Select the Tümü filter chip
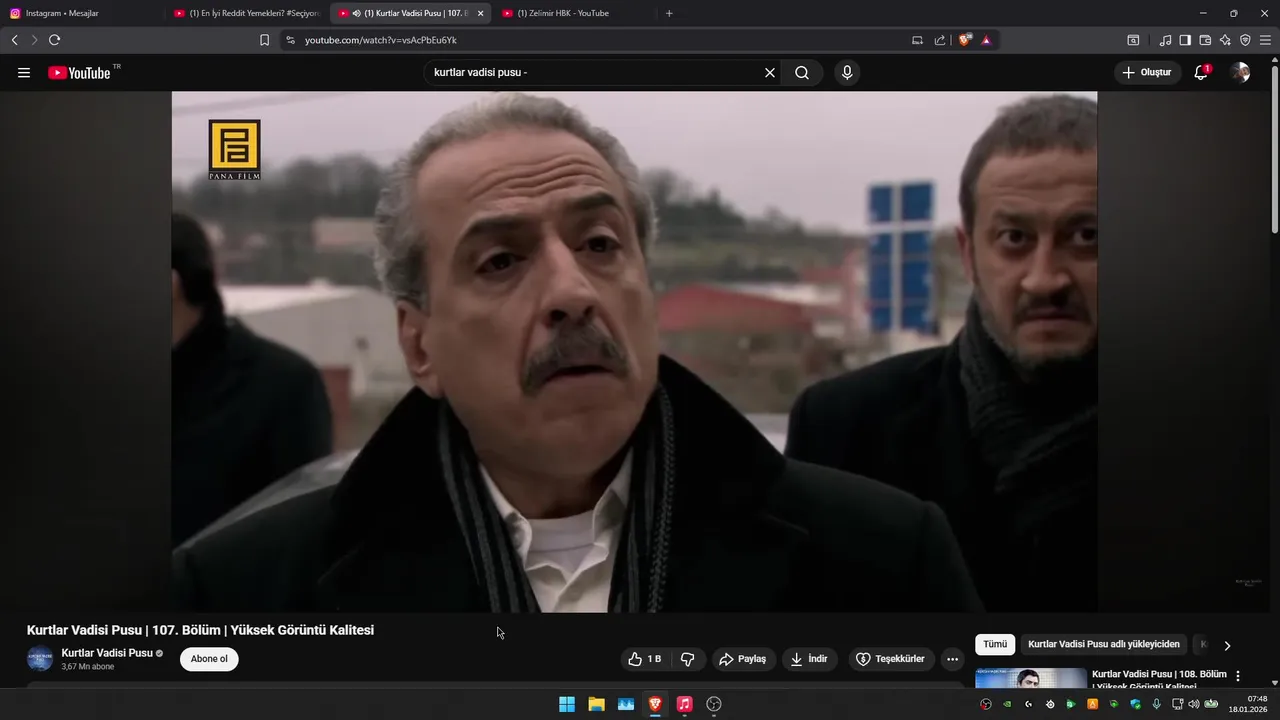 [995, 645]
